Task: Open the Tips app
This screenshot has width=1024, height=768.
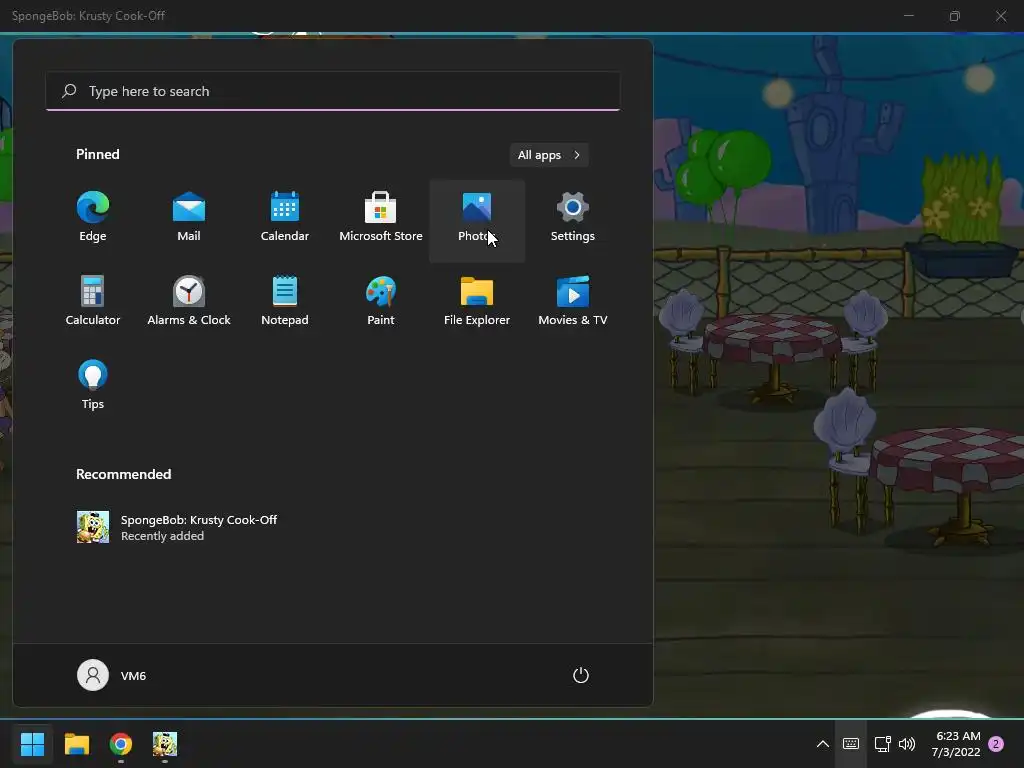Action: click(93, 385)
